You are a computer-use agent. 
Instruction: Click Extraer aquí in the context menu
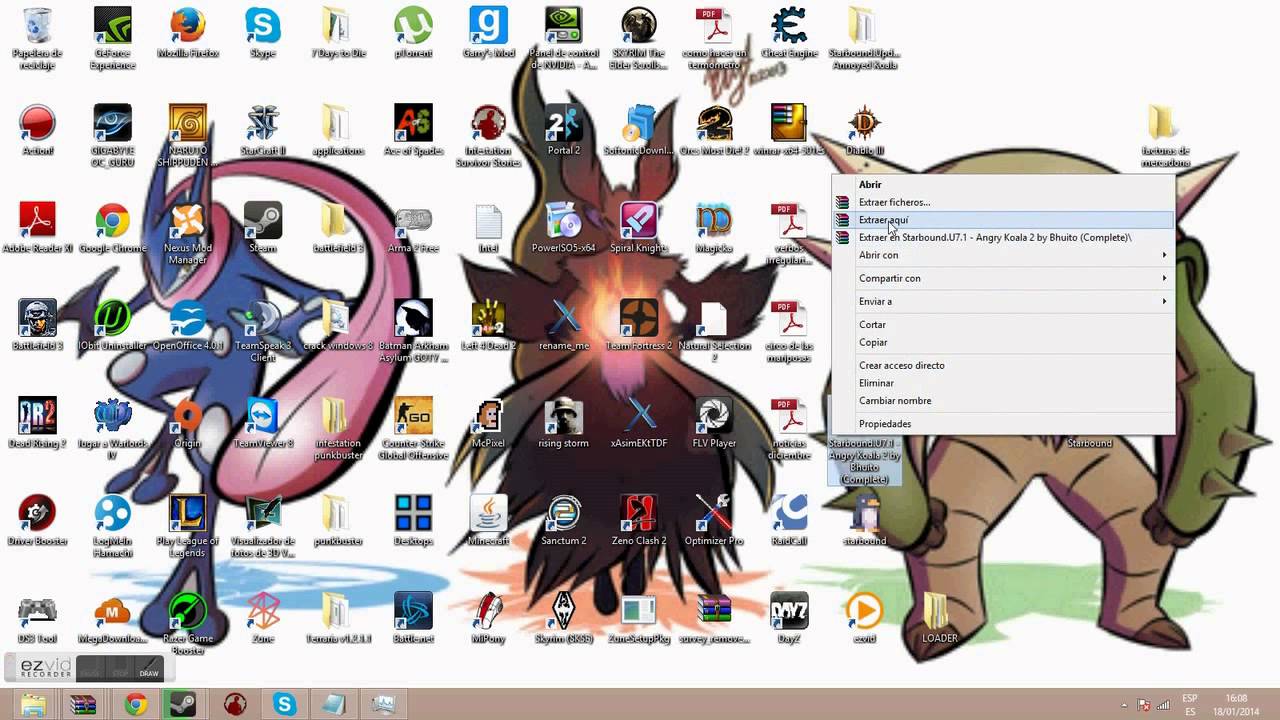[1003, 220]
